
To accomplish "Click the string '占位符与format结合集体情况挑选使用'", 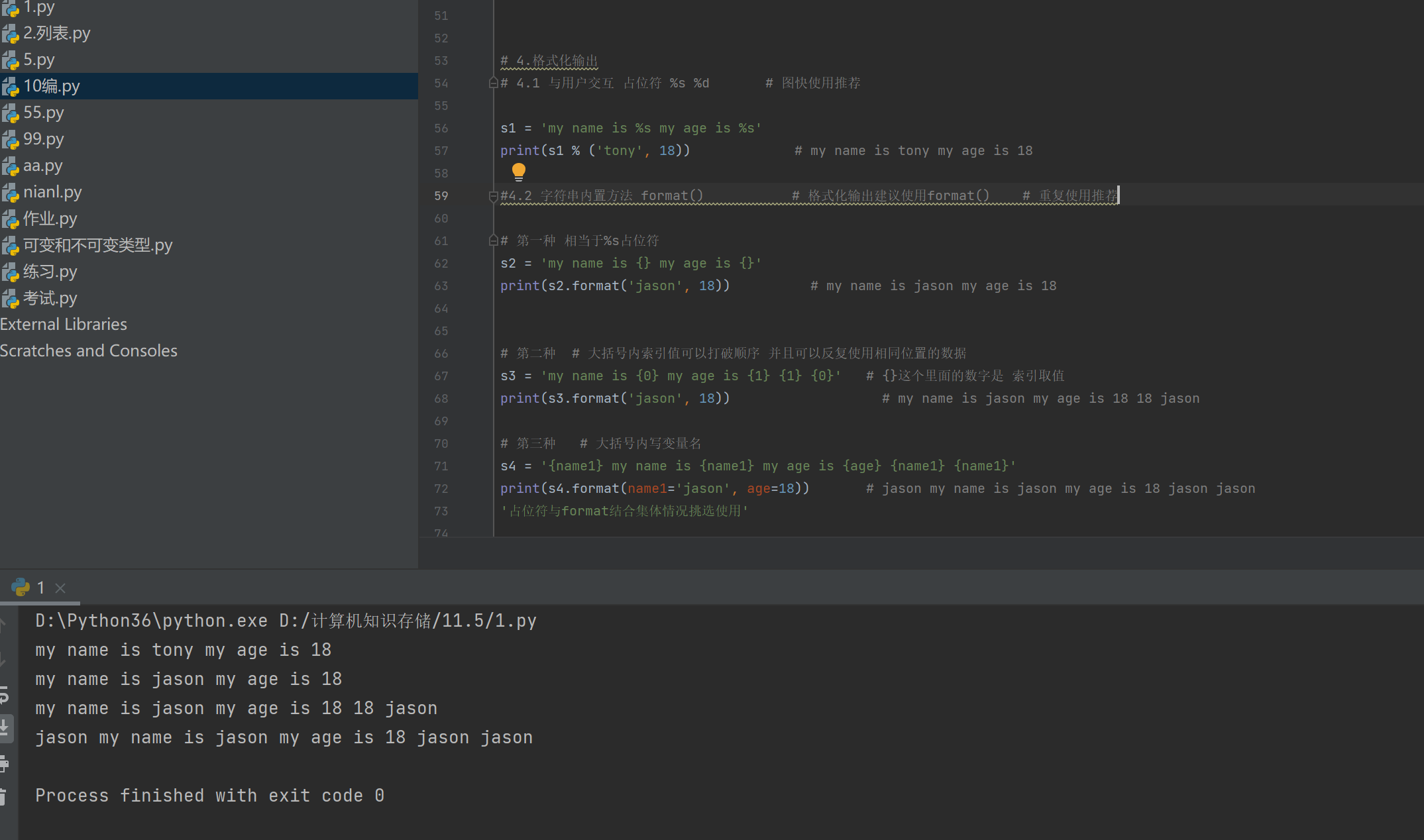I will [624, 511].
